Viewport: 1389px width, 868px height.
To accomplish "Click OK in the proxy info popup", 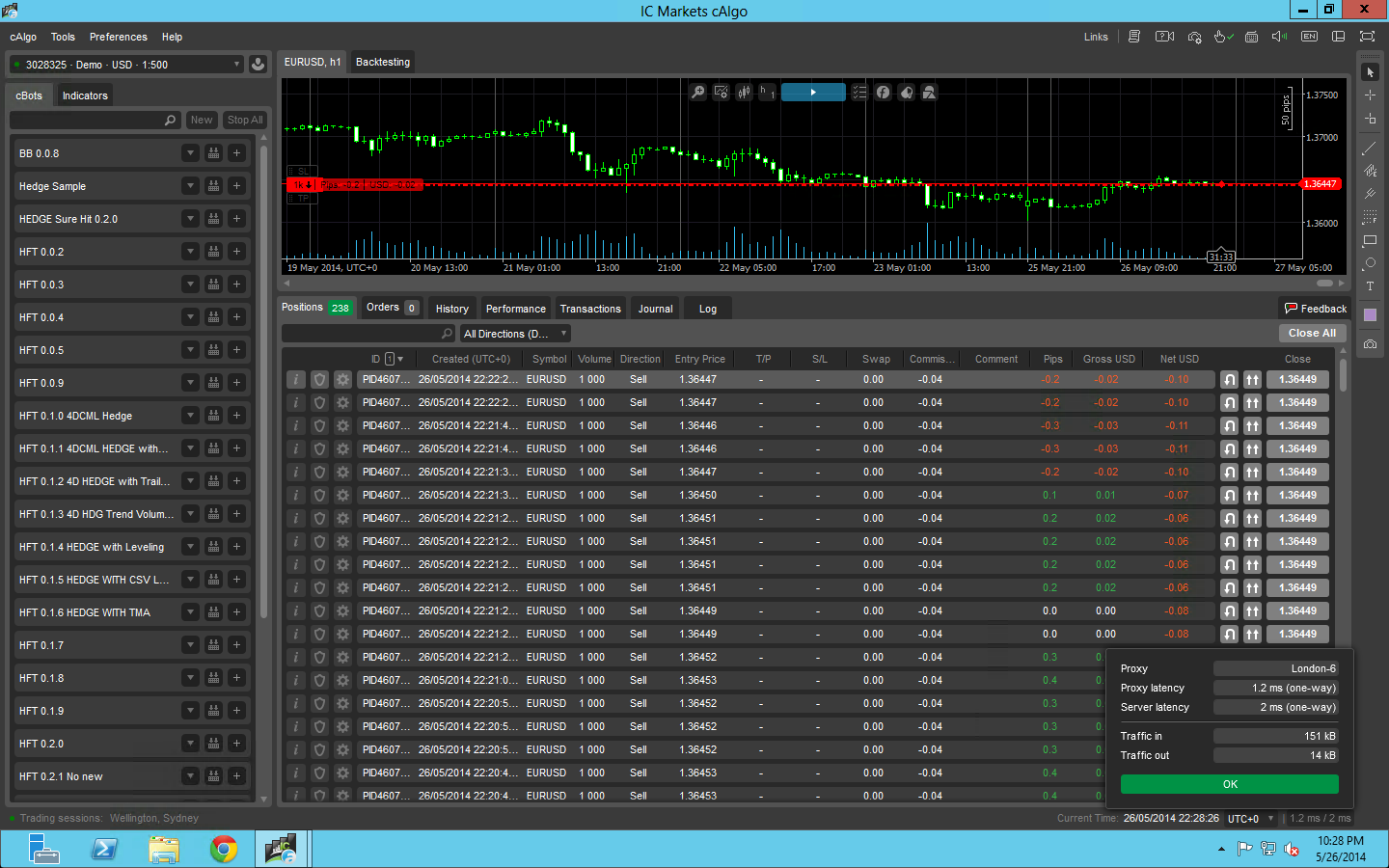I will tap(1230, 784).
